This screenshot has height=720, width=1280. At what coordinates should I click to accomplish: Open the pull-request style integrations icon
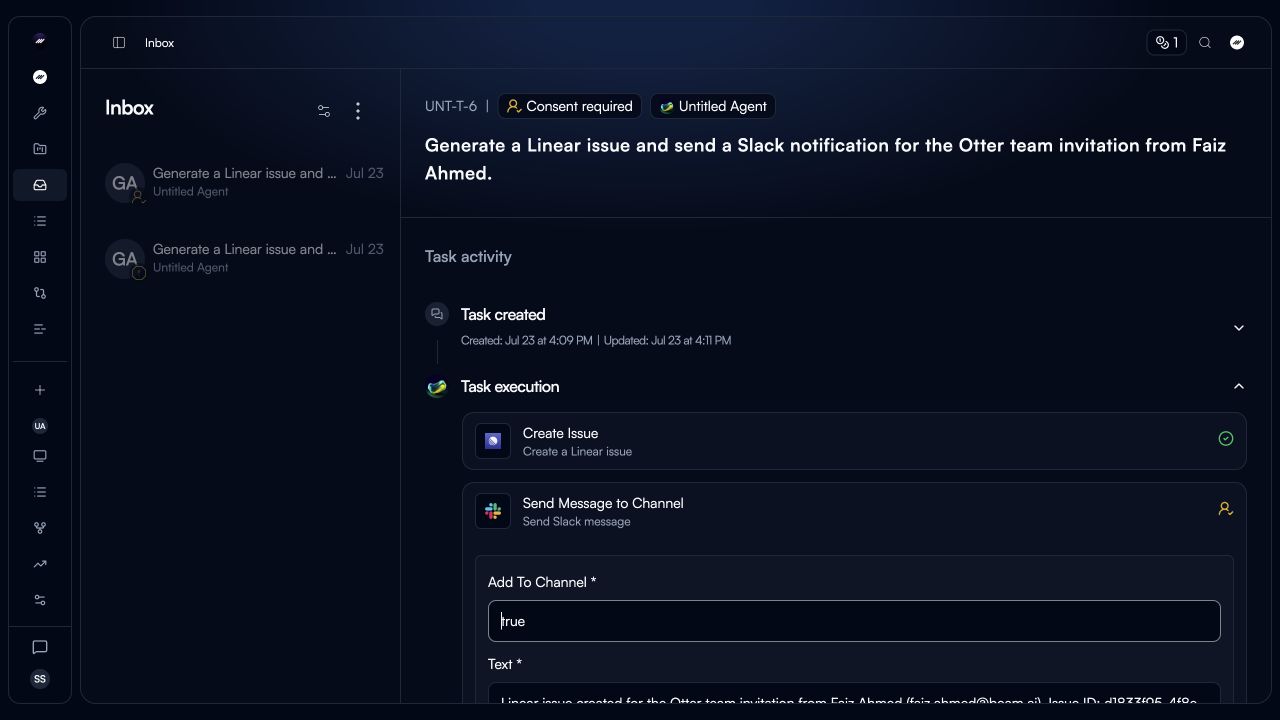coord(40,293)
